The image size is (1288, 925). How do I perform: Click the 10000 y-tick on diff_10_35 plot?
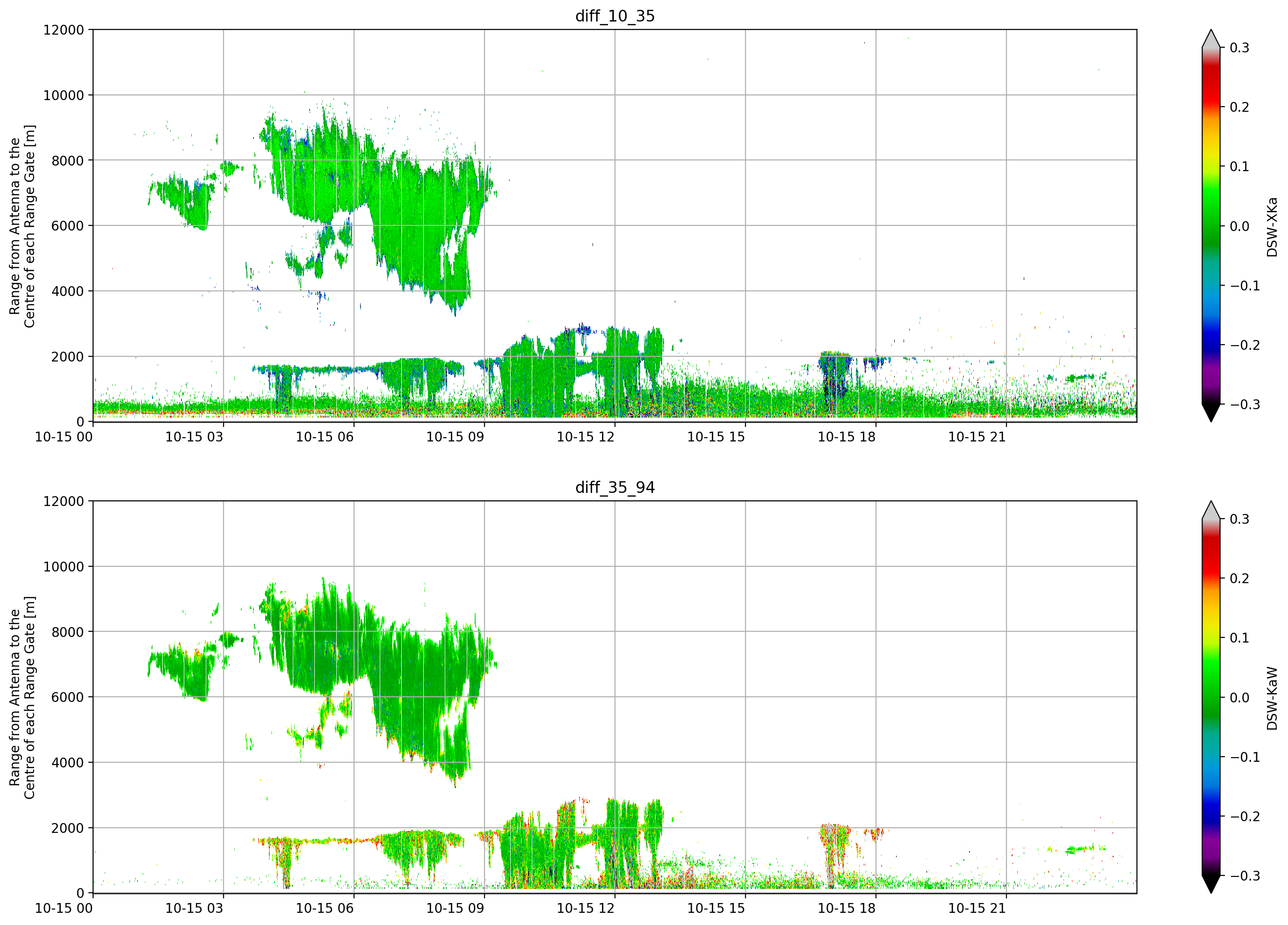(64, 95)
